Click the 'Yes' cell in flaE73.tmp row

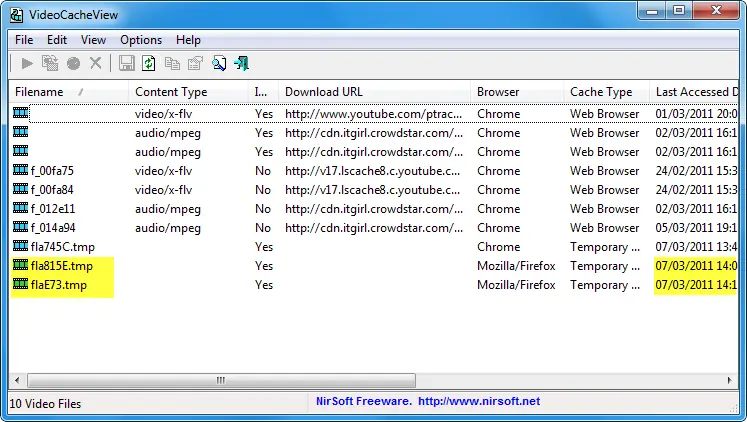264,285
